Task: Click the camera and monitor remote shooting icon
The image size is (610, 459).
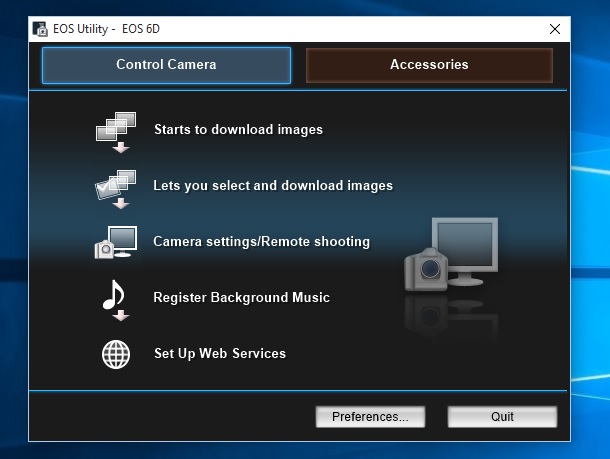Action: pos(116,242)
